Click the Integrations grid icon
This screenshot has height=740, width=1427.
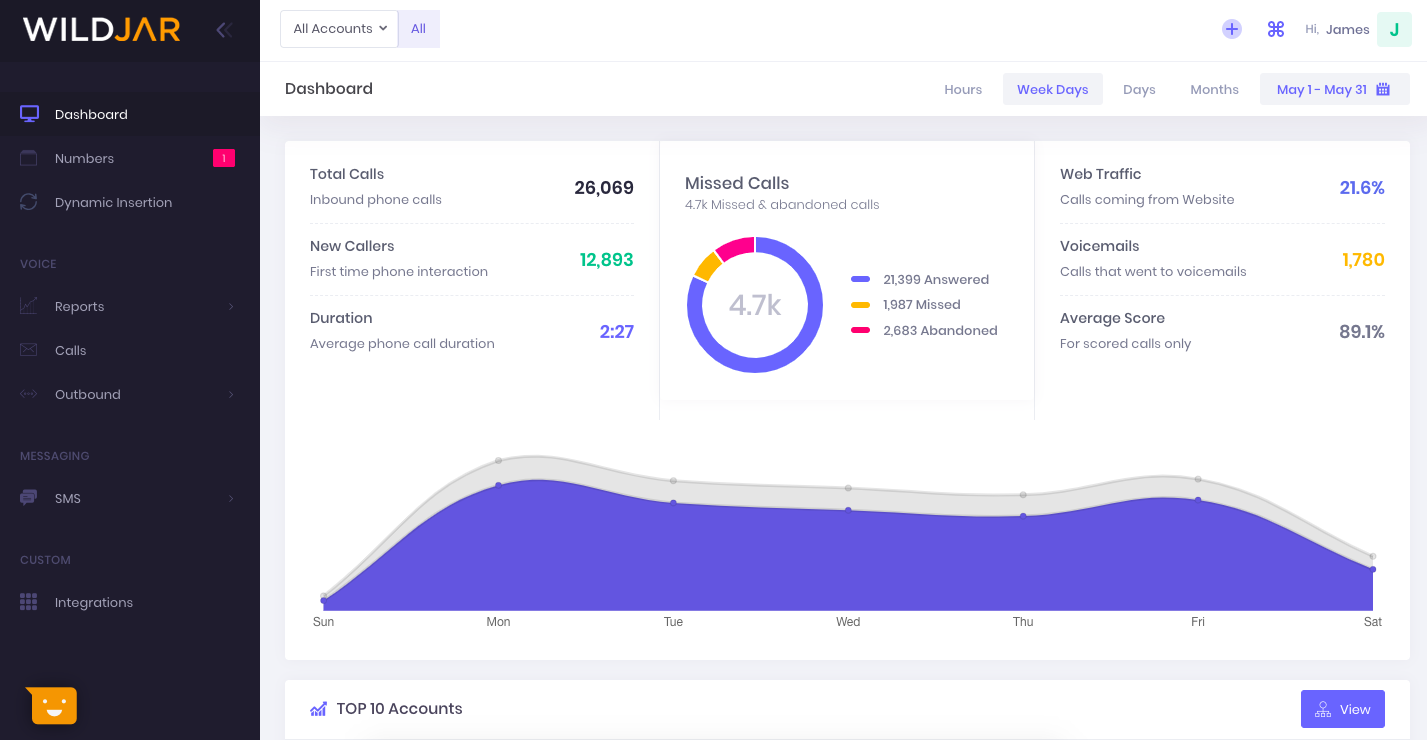29,601
